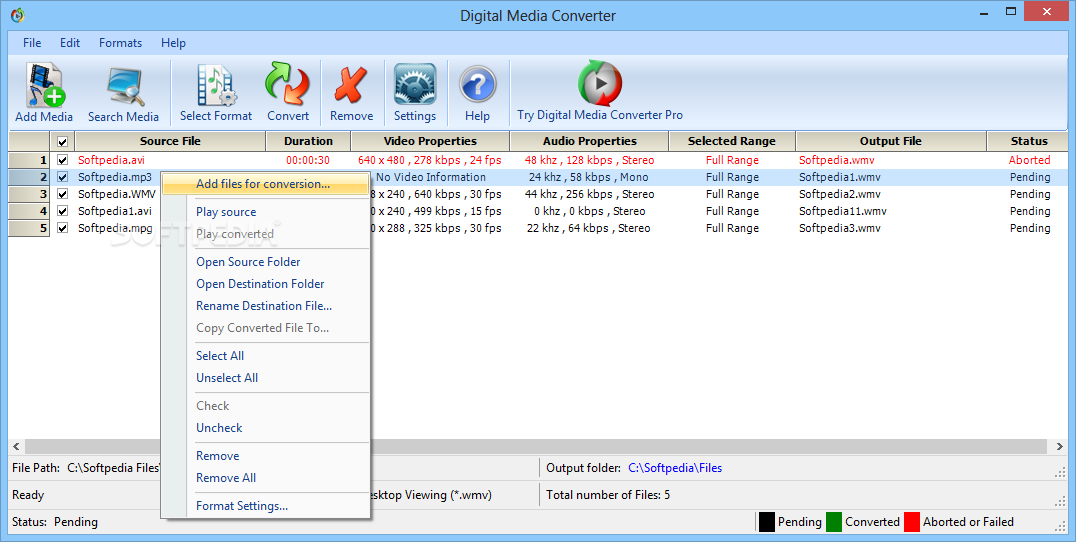Select row number 1 header
The image size is (1076, 542).
(x=29, y=160)
